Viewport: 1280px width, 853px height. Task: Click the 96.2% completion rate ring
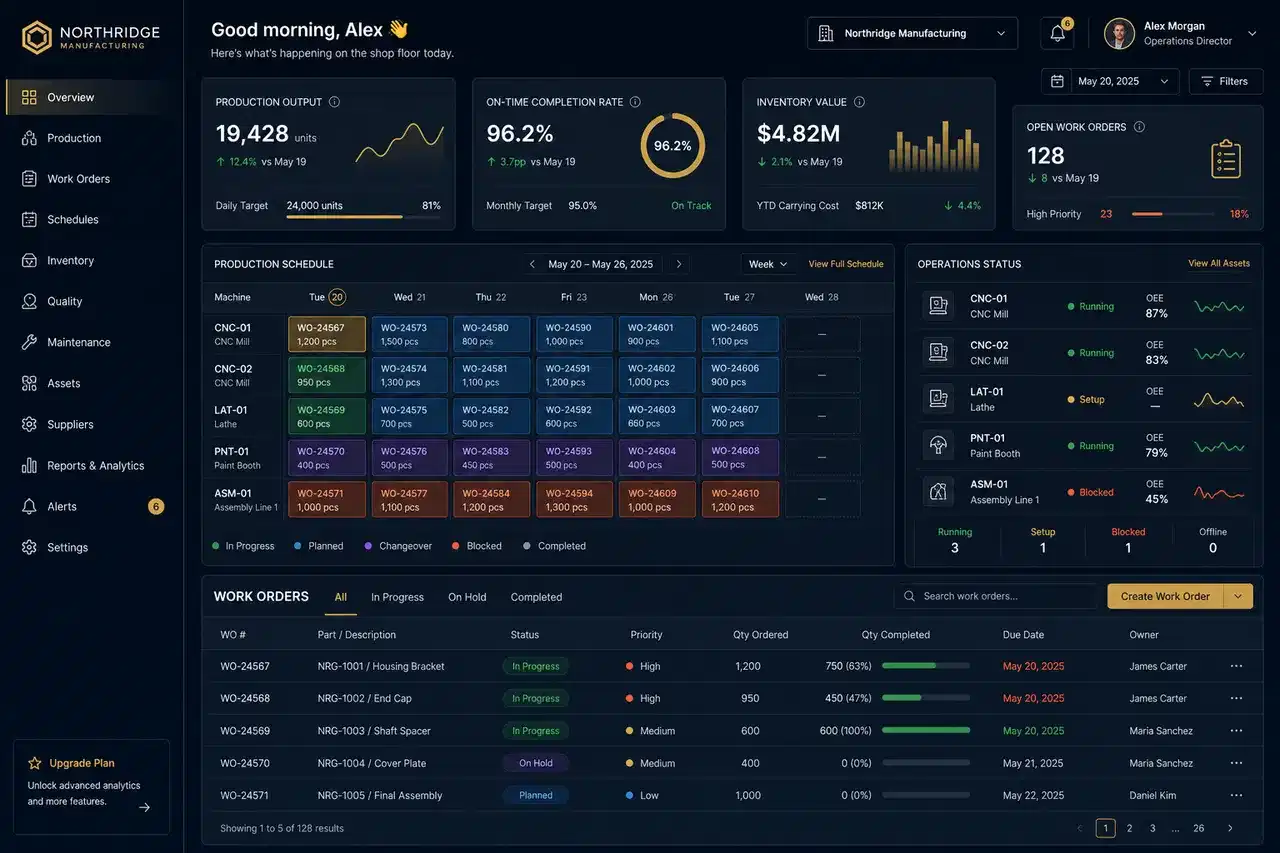tap(672, 146)
